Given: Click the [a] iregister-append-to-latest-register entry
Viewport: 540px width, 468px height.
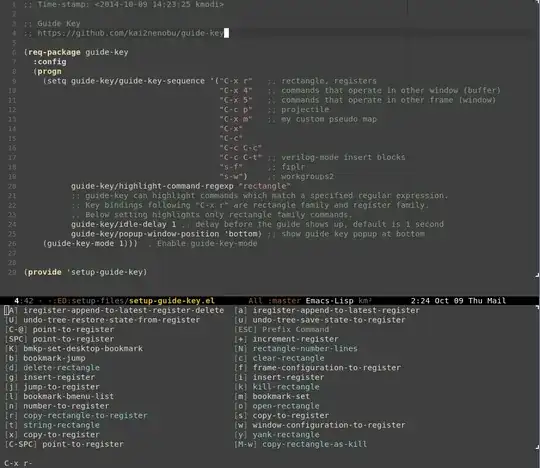Looking at the screenshot, I should [x=327, y=310].
